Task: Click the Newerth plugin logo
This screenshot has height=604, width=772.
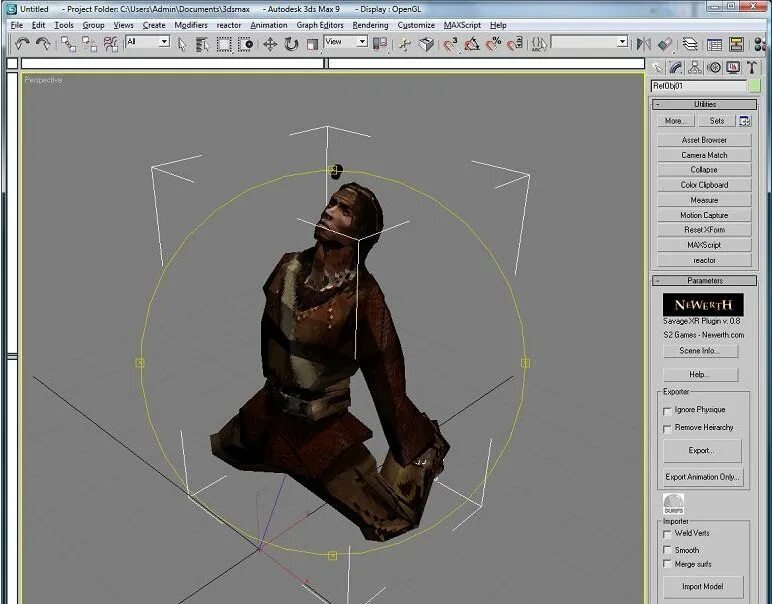Action: pos(703,305)
